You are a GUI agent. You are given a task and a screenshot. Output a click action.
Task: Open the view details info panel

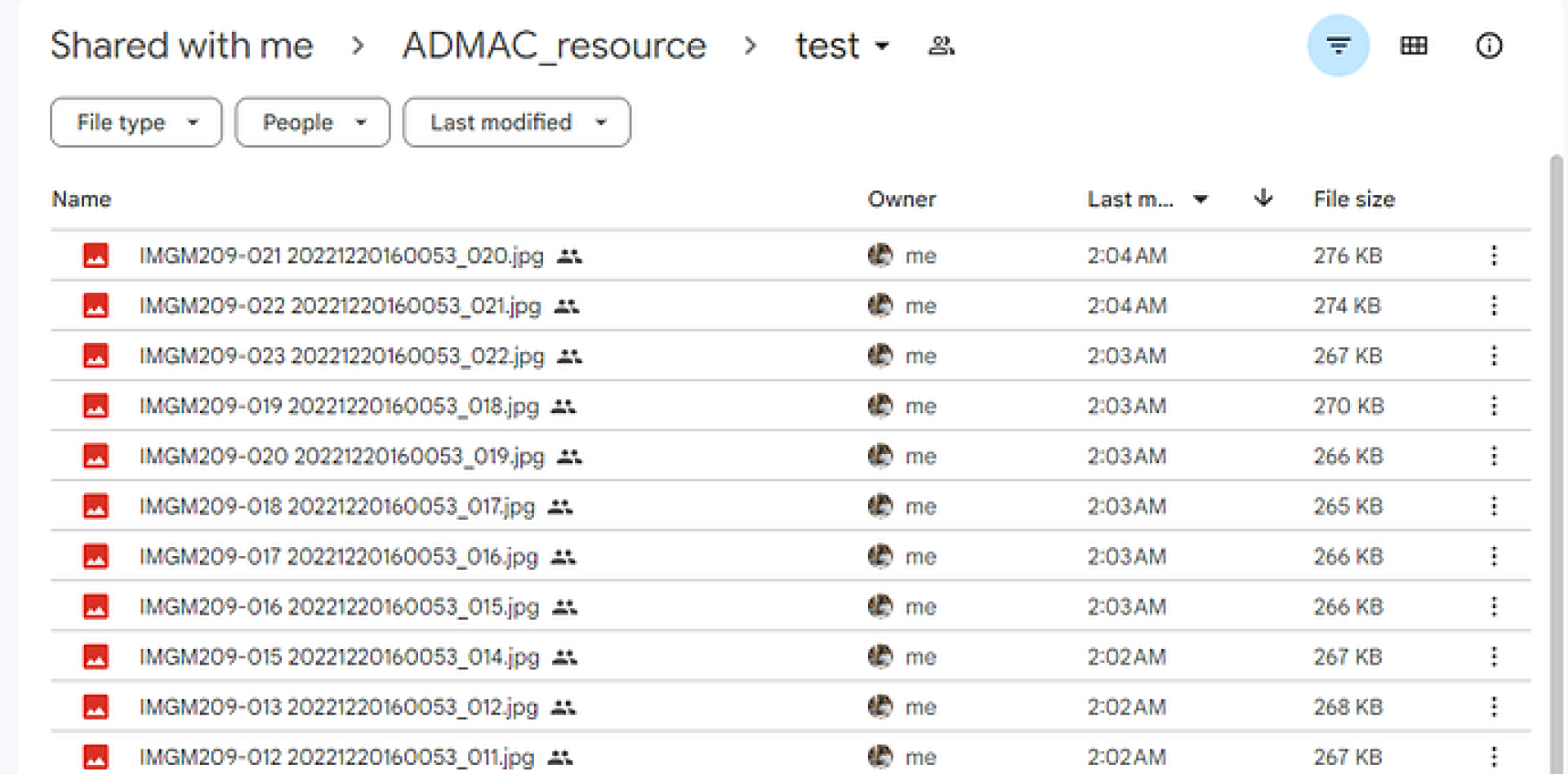click(x=1489, y=46)
